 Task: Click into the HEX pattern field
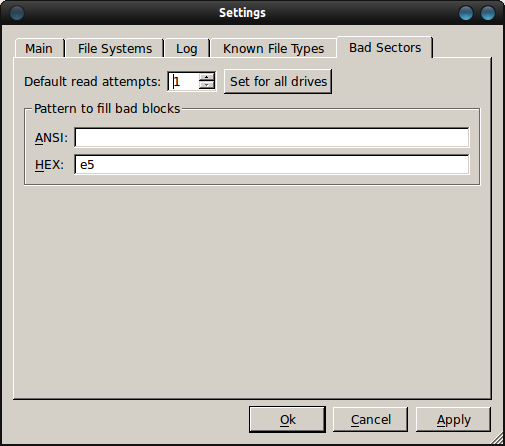coord(272,164)
